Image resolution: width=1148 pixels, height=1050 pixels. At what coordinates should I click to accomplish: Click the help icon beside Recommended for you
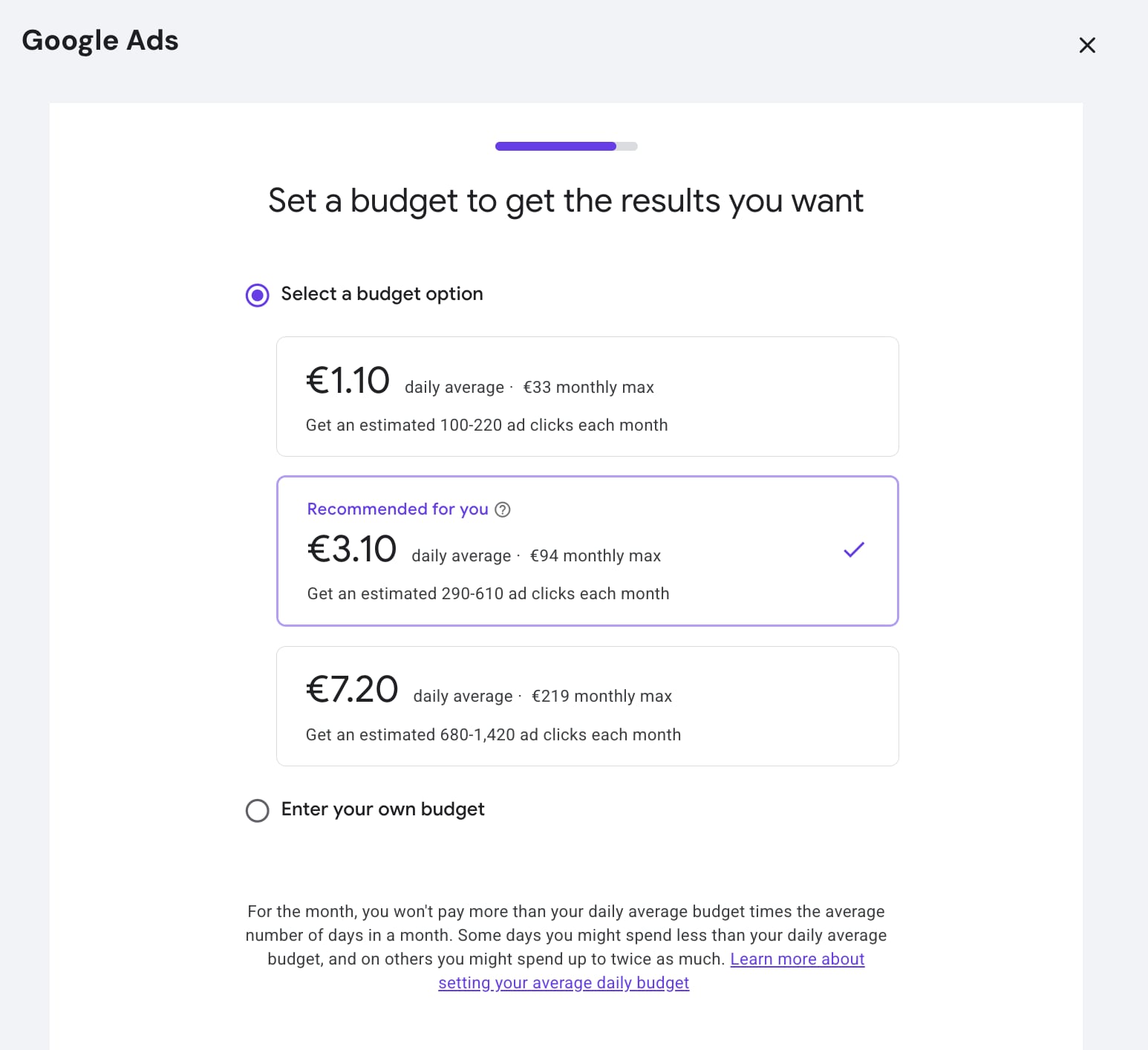point(503,509)
